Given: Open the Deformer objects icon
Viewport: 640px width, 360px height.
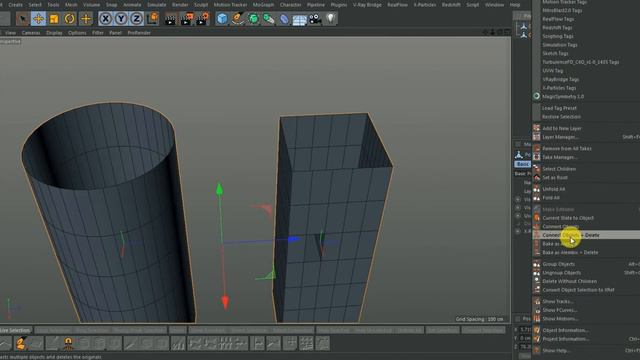Looking at the screenshot, I should (x=284, y=19).
